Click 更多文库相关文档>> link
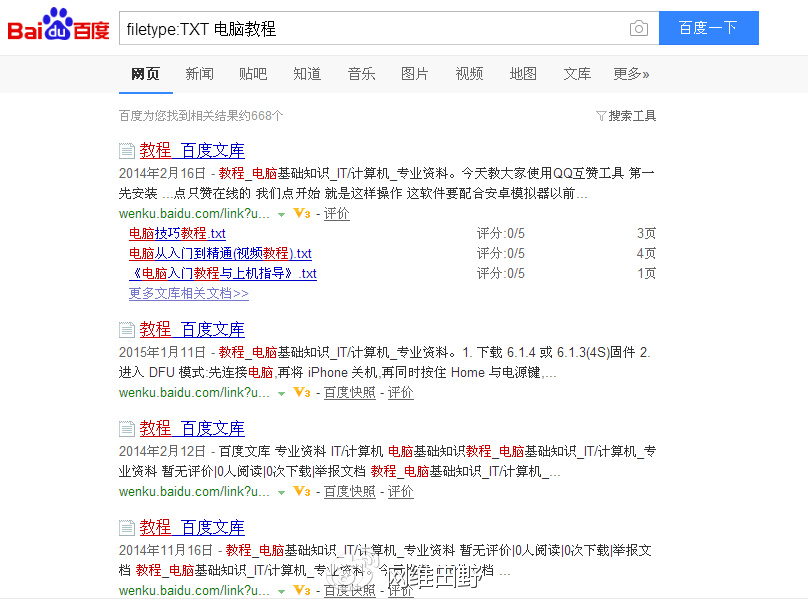The image size is (808, 599). click(189, 293)
